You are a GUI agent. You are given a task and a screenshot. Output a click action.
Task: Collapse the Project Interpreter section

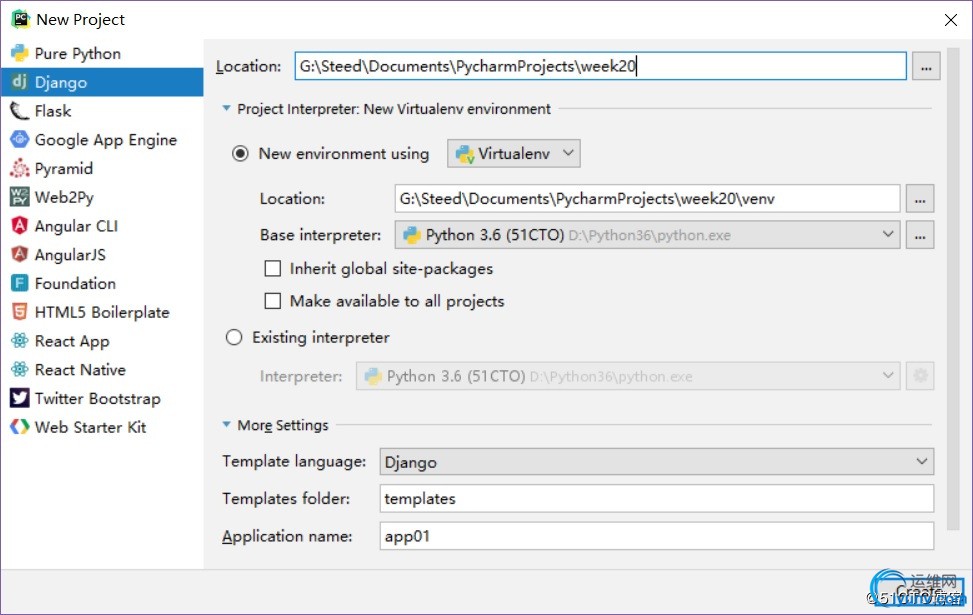[x=226, y=109]
